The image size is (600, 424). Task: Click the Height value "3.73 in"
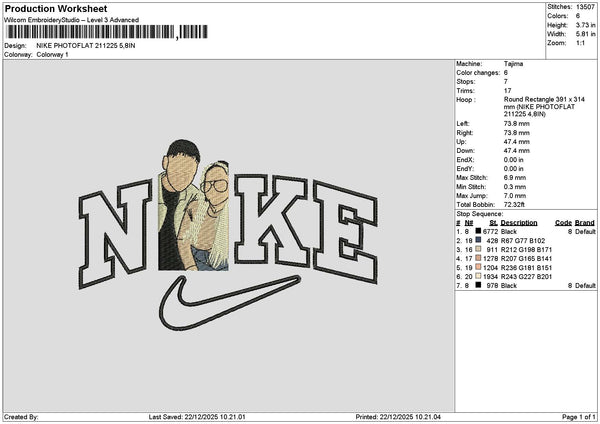(585, 25)
